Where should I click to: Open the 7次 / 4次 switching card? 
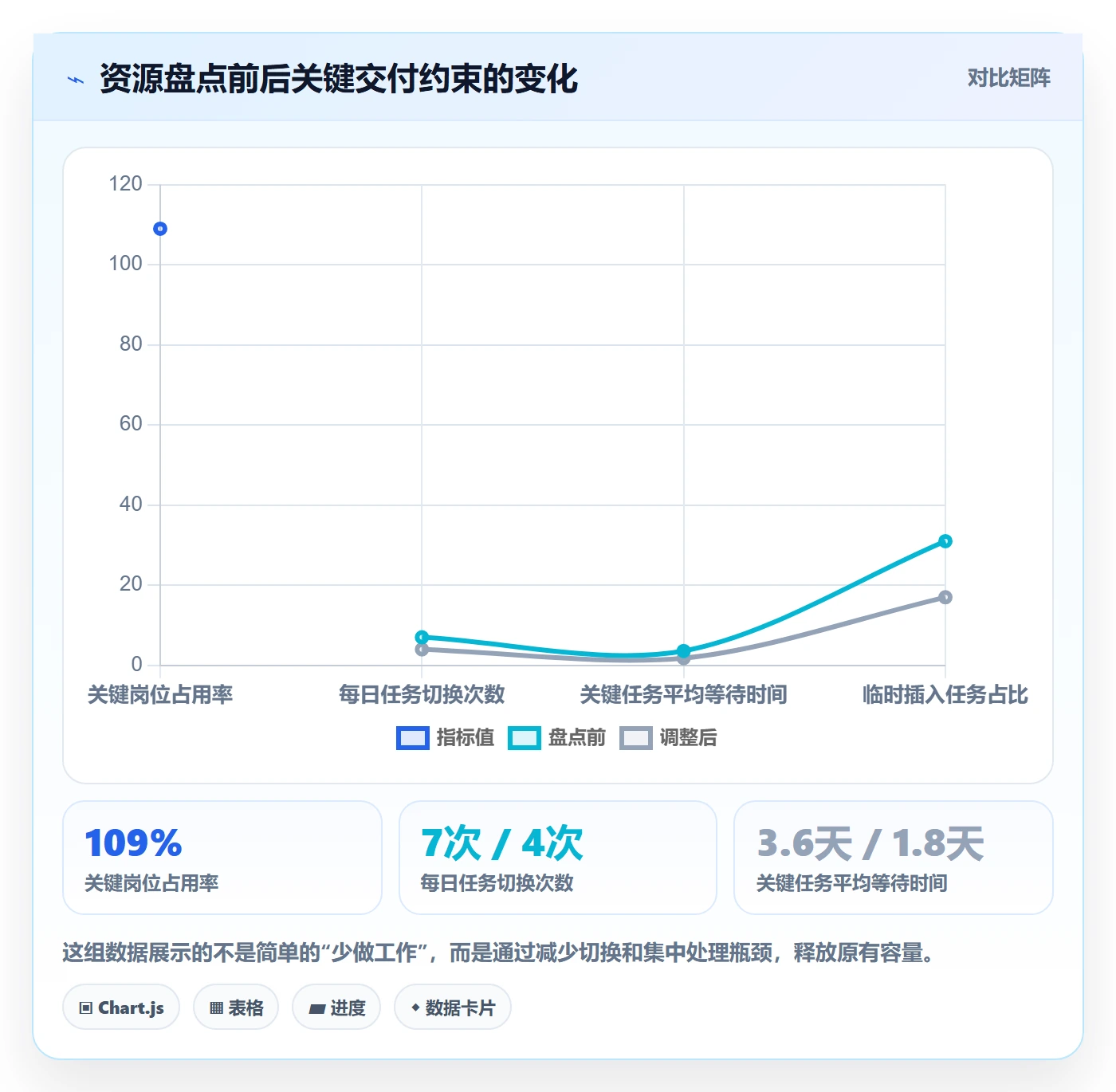click(558, 858)
